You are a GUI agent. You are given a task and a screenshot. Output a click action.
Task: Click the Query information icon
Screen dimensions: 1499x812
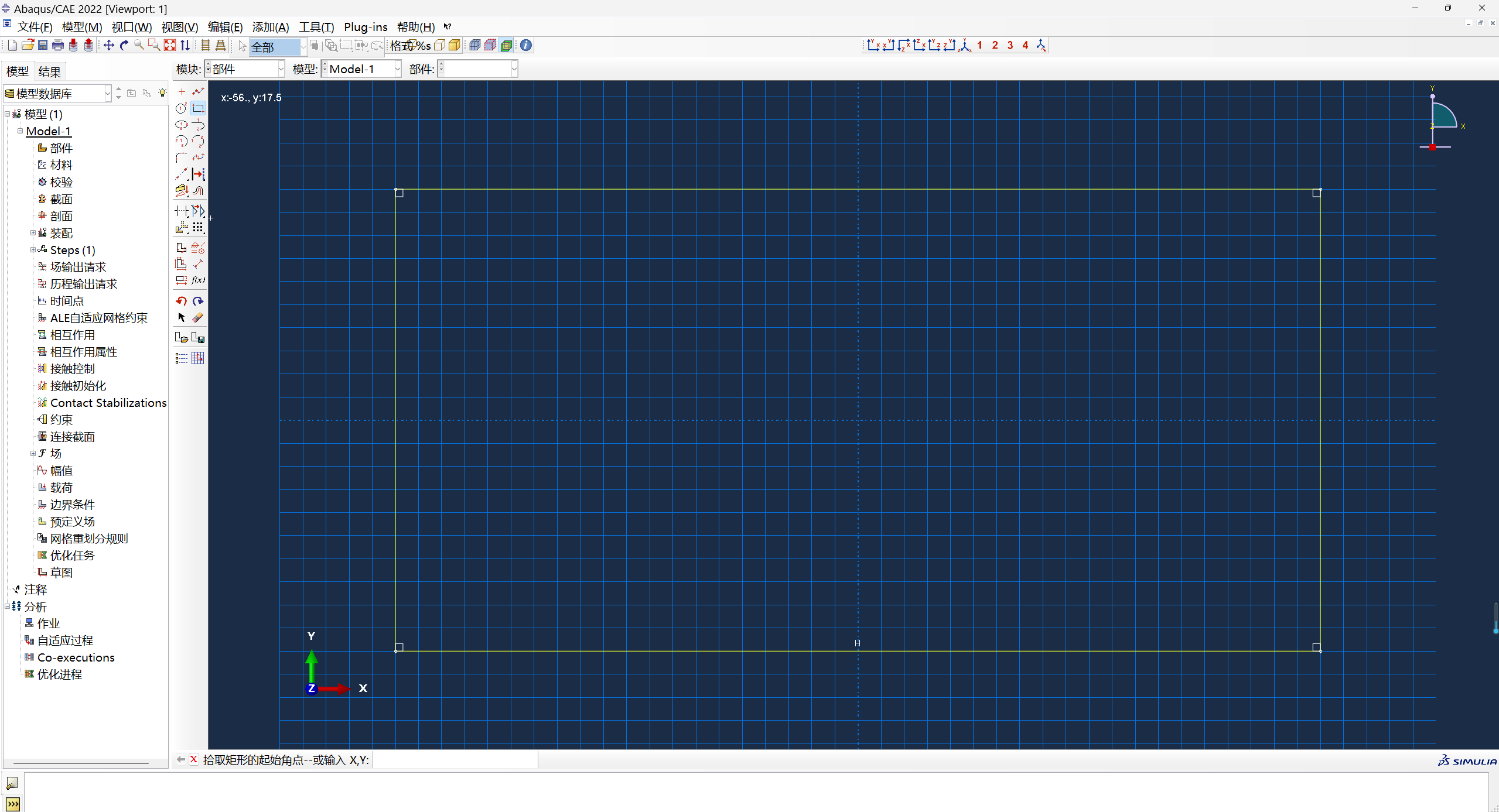click(526, 45)
